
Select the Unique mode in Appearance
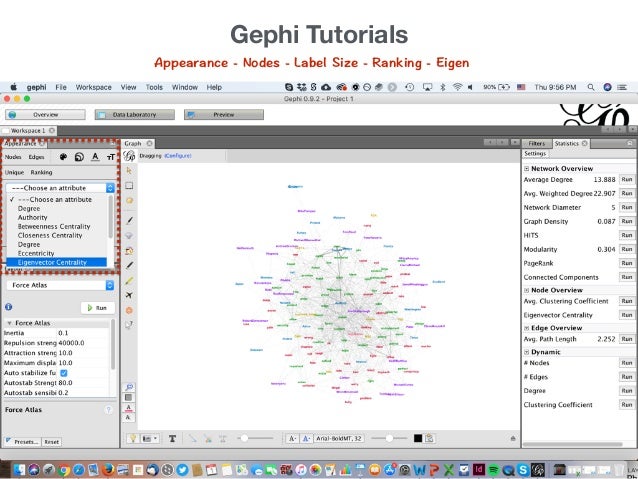click(x=14, y=173)
